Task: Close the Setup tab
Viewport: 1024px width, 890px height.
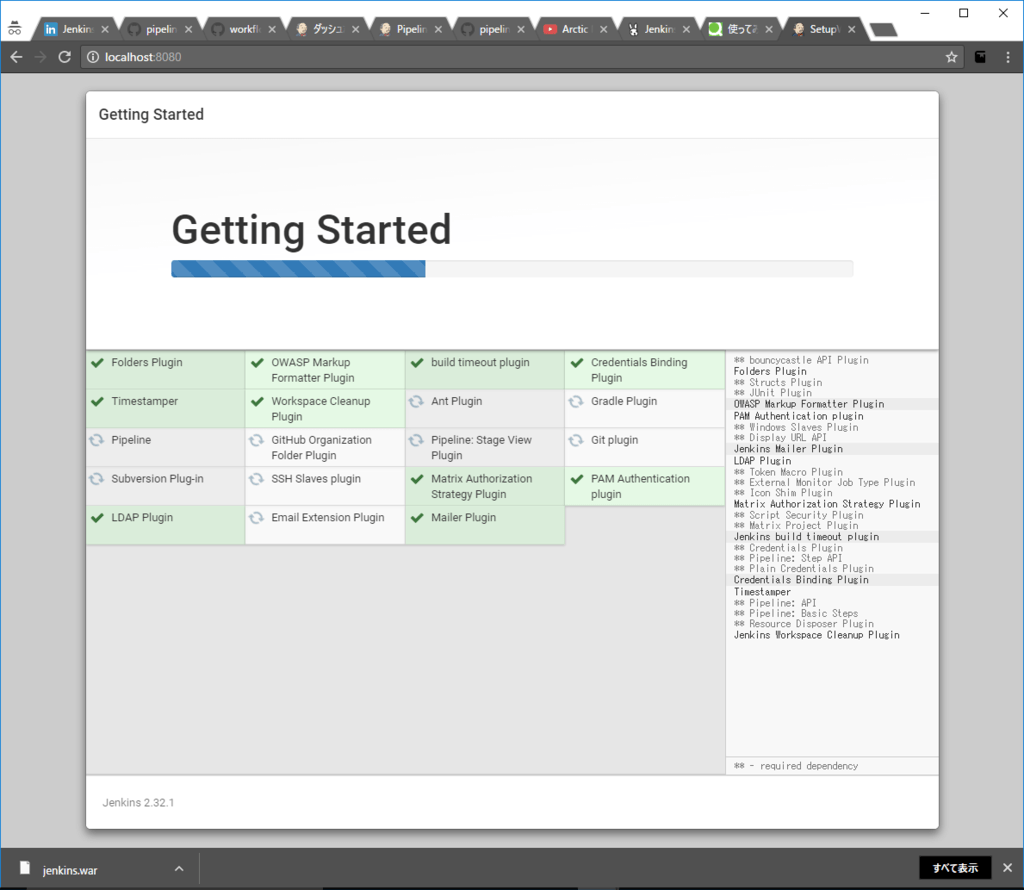Action: point(852,29)
